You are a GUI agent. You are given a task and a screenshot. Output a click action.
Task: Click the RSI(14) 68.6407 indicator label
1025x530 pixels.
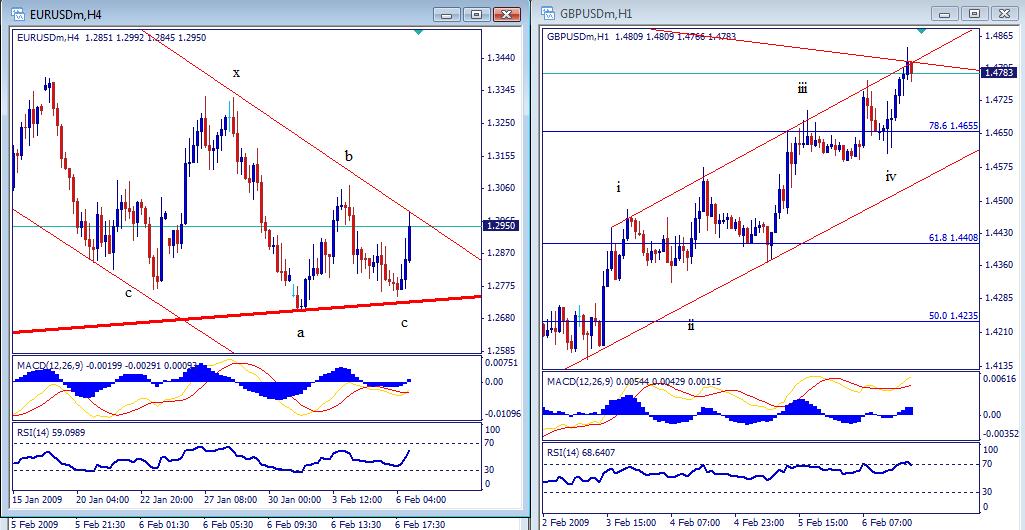(x=580, y=452)
